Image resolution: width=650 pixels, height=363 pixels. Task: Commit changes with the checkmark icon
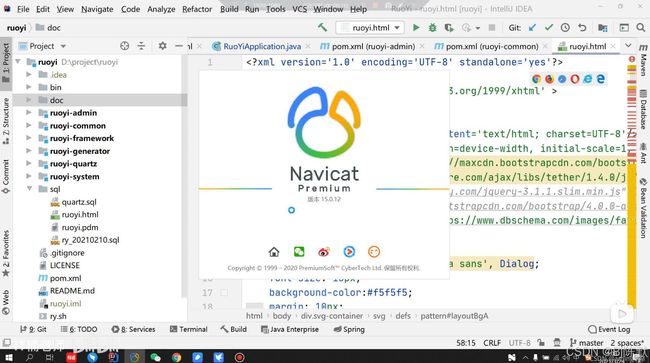tap(549, 27)
